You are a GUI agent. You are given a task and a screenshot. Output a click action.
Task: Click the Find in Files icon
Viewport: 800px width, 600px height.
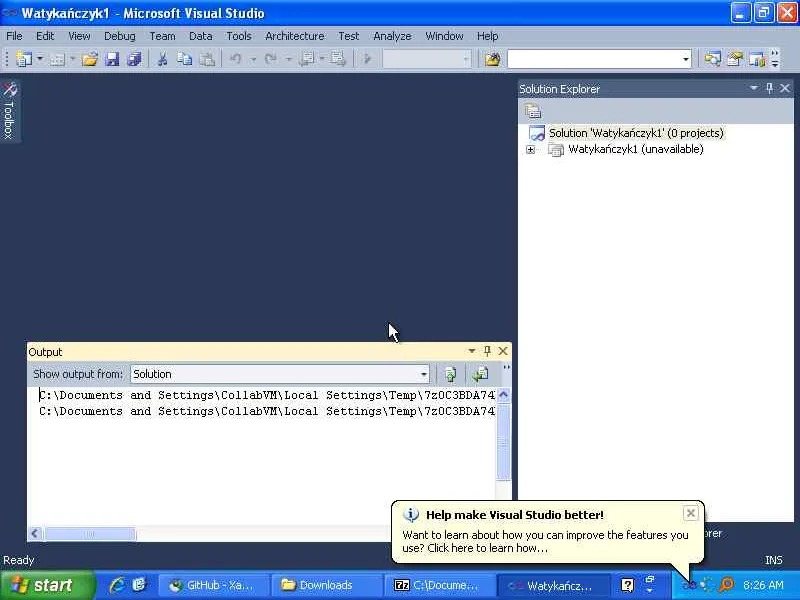(x=492, y=59)
